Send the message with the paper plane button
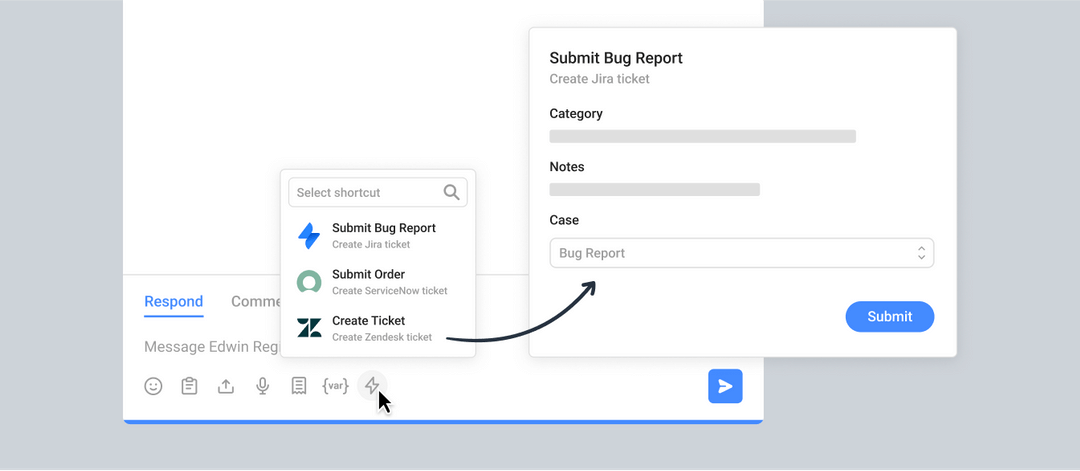The width and height of the screenshot is (1080, 471). [725, 386]
